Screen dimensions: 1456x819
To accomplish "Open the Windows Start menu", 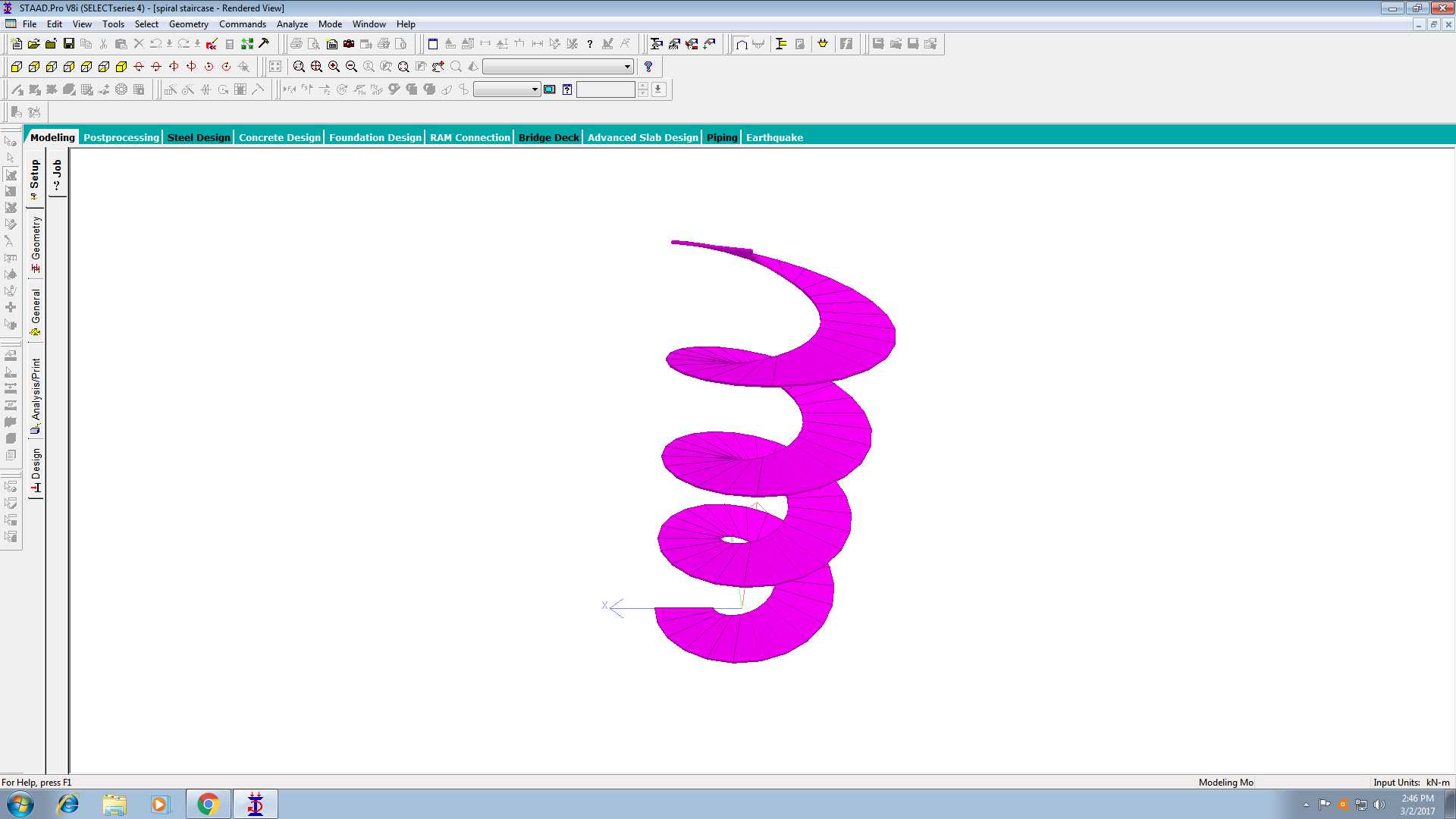I will click(x=20, y=804).
